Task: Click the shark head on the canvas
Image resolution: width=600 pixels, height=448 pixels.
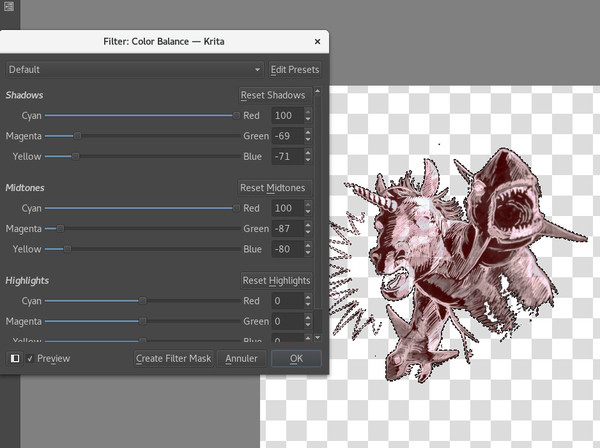Action: click(x=505, y=199)
